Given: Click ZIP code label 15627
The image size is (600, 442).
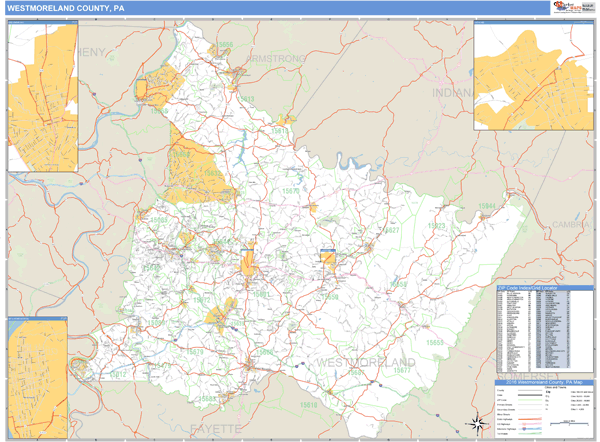Looking at the screenshot, I should (391, 230).
